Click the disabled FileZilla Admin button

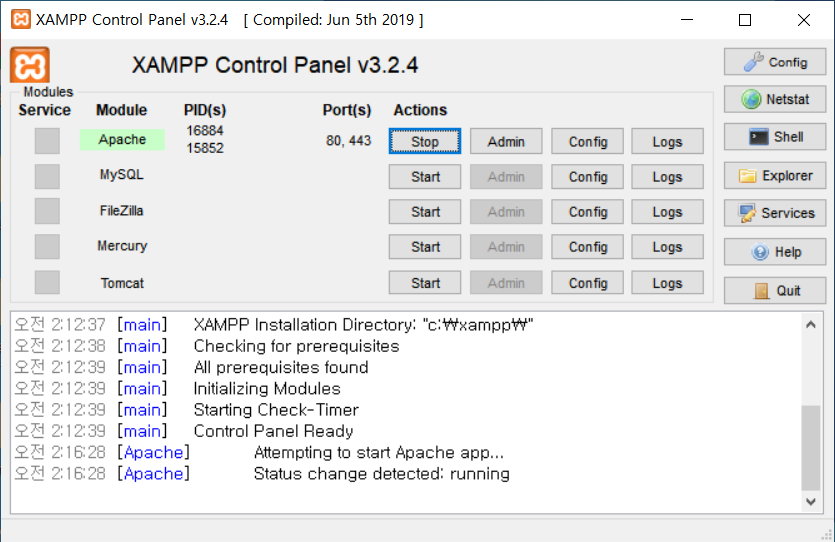tap(506, 212)
